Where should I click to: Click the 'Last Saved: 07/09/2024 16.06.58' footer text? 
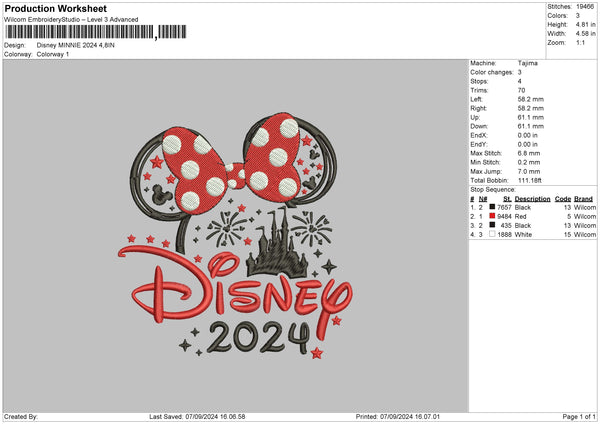pyautogui.click(x=197, y=417)
